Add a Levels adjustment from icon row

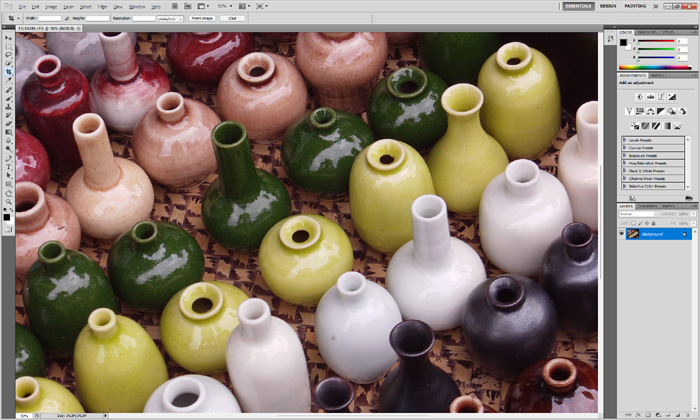(x=650, y=97)
